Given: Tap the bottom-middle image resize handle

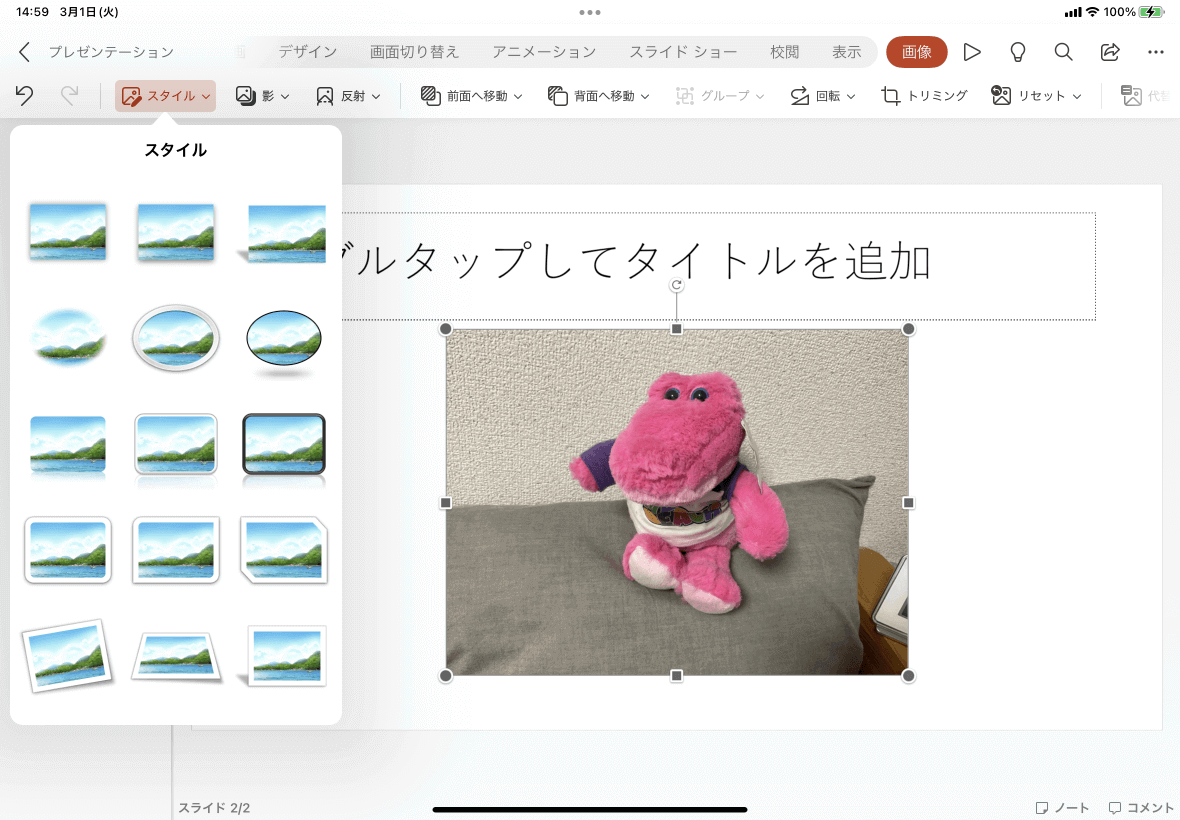Looking at the screenshot, I should pyautogui.click(x=677, y=676).
